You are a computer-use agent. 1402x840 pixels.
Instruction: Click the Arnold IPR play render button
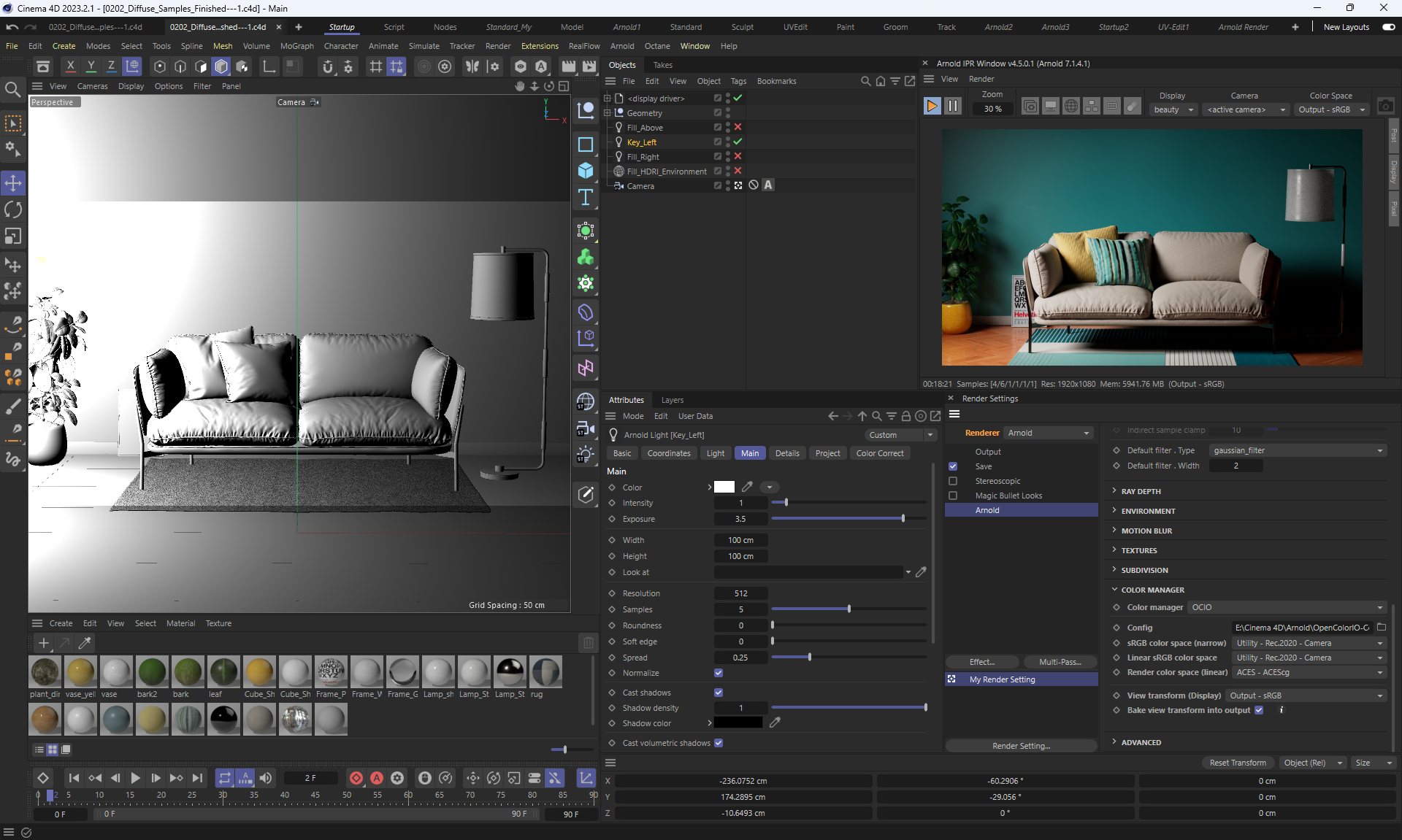(x=932, y=106)
